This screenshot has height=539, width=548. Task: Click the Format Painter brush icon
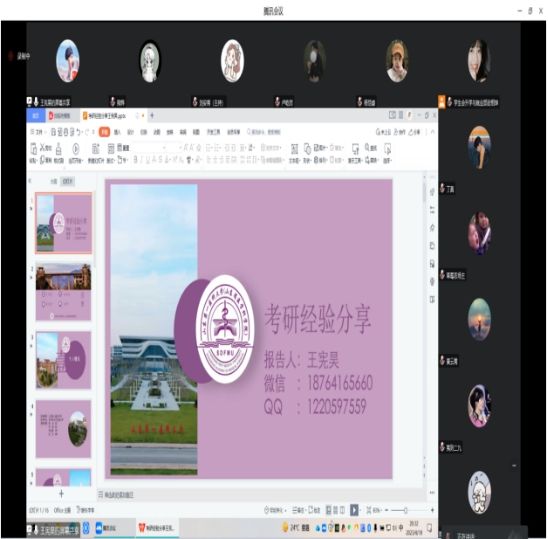pos(59,149)
